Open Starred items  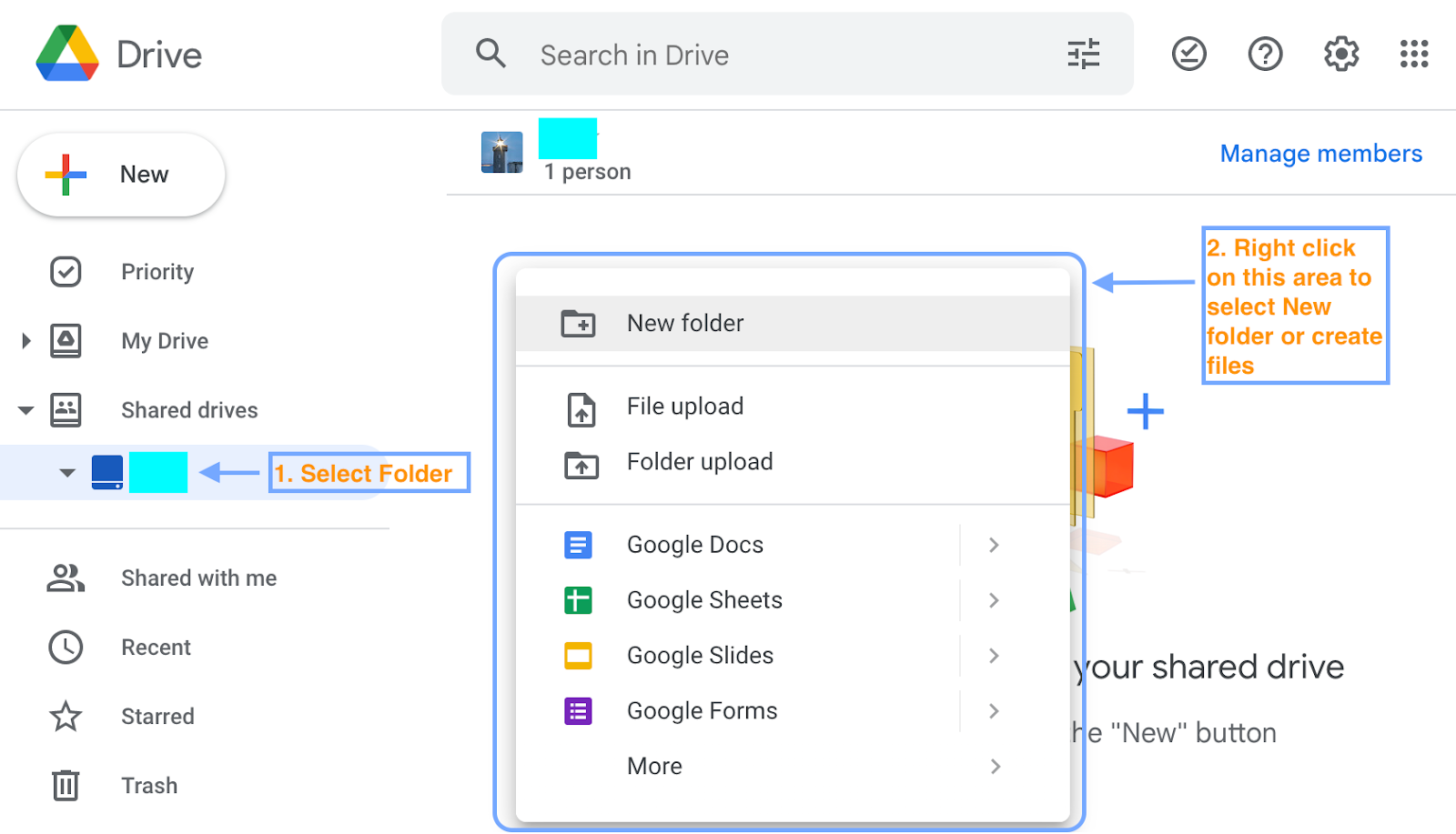(x=157, y=717)
